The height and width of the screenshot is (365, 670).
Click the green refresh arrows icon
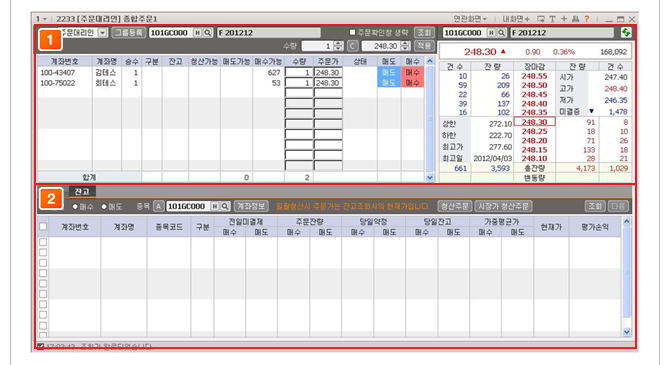click(x=626, y=32)
